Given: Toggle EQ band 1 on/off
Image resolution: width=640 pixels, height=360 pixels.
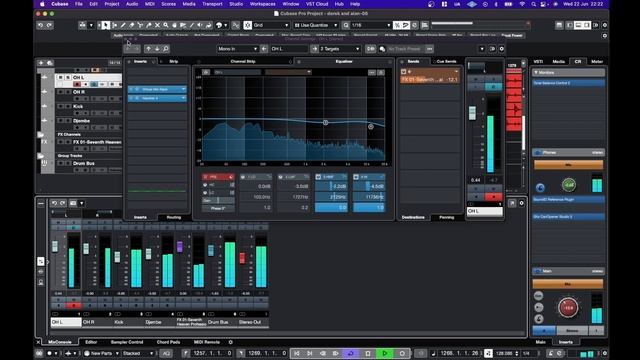Looking at the screenshot, I should point(243,177).
